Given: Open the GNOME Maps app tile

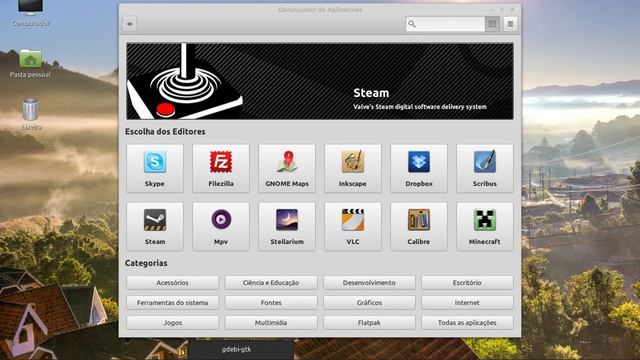Looking at the screenshot, I should (x=287, y=168).
